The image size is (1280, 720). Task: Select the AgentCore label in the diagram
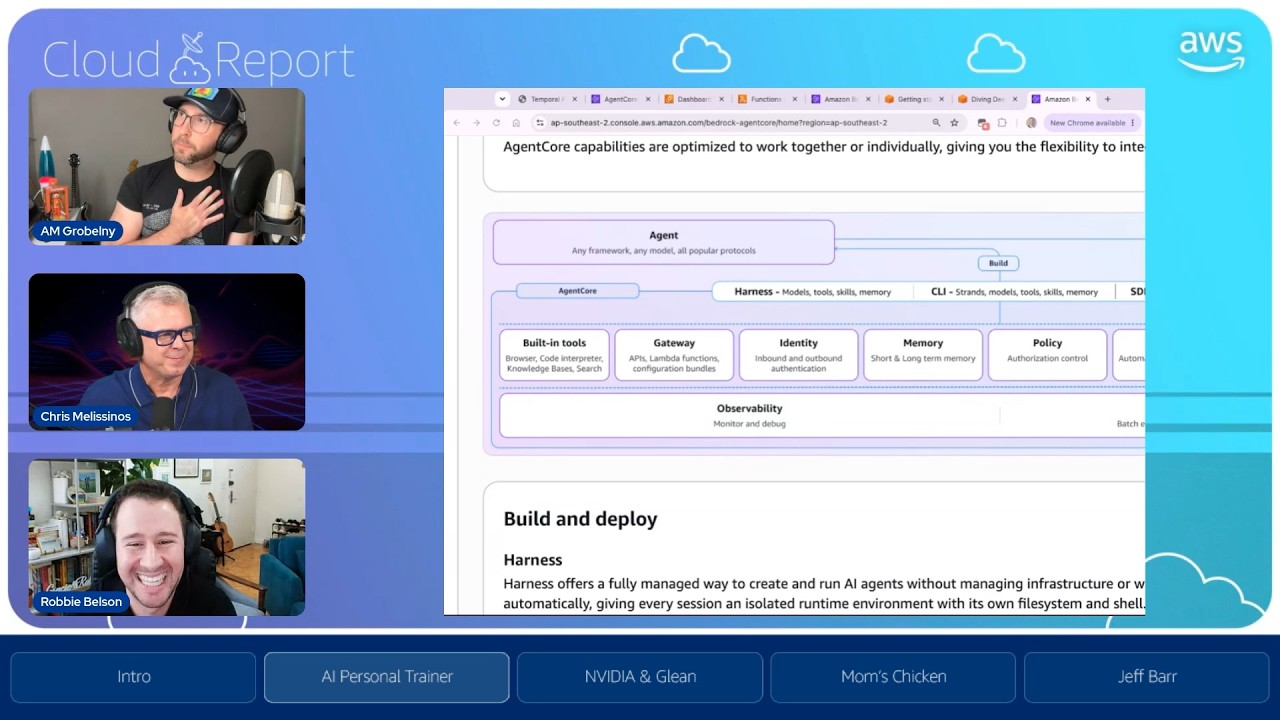pyautogui.click(x=577, y=291)
